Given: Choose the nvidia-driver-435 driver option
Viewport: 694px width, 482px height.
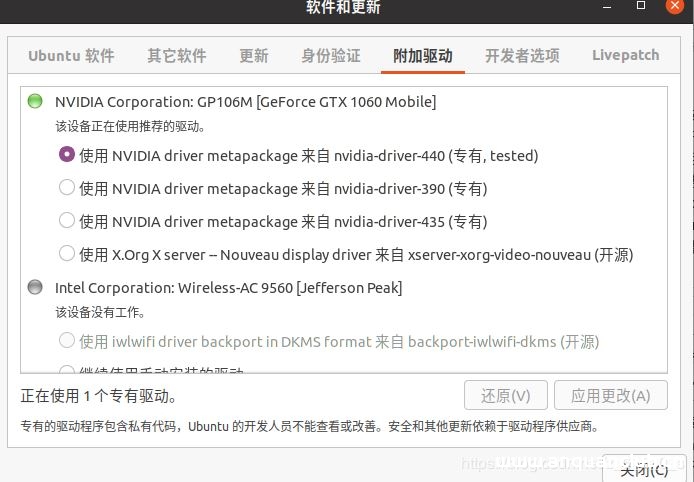Looking at the screenshot, I should pyautogui.click(x=67, y=221).
